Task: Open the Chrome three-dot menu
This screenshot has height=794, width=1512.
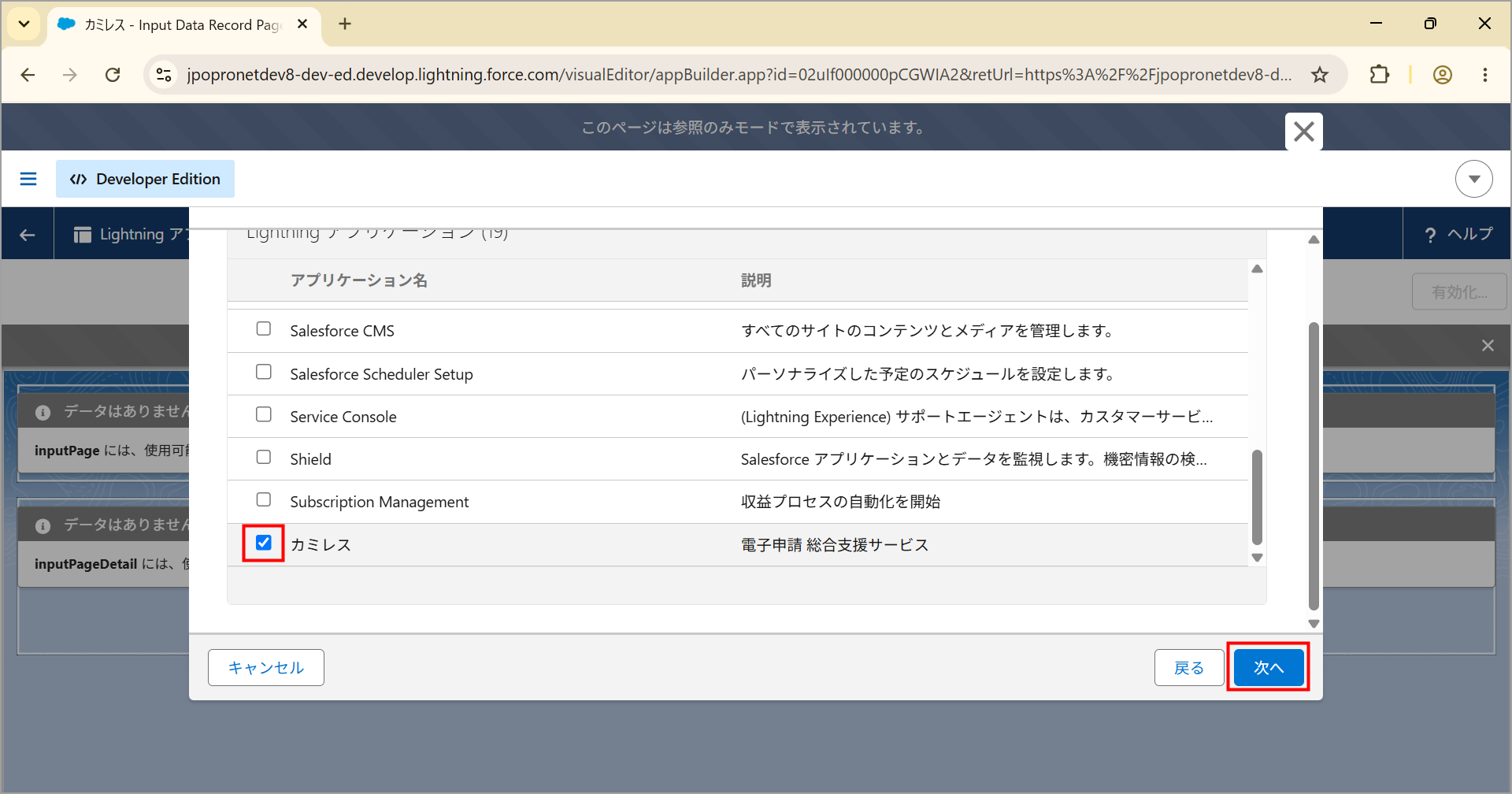Action: coord(1485,75)
